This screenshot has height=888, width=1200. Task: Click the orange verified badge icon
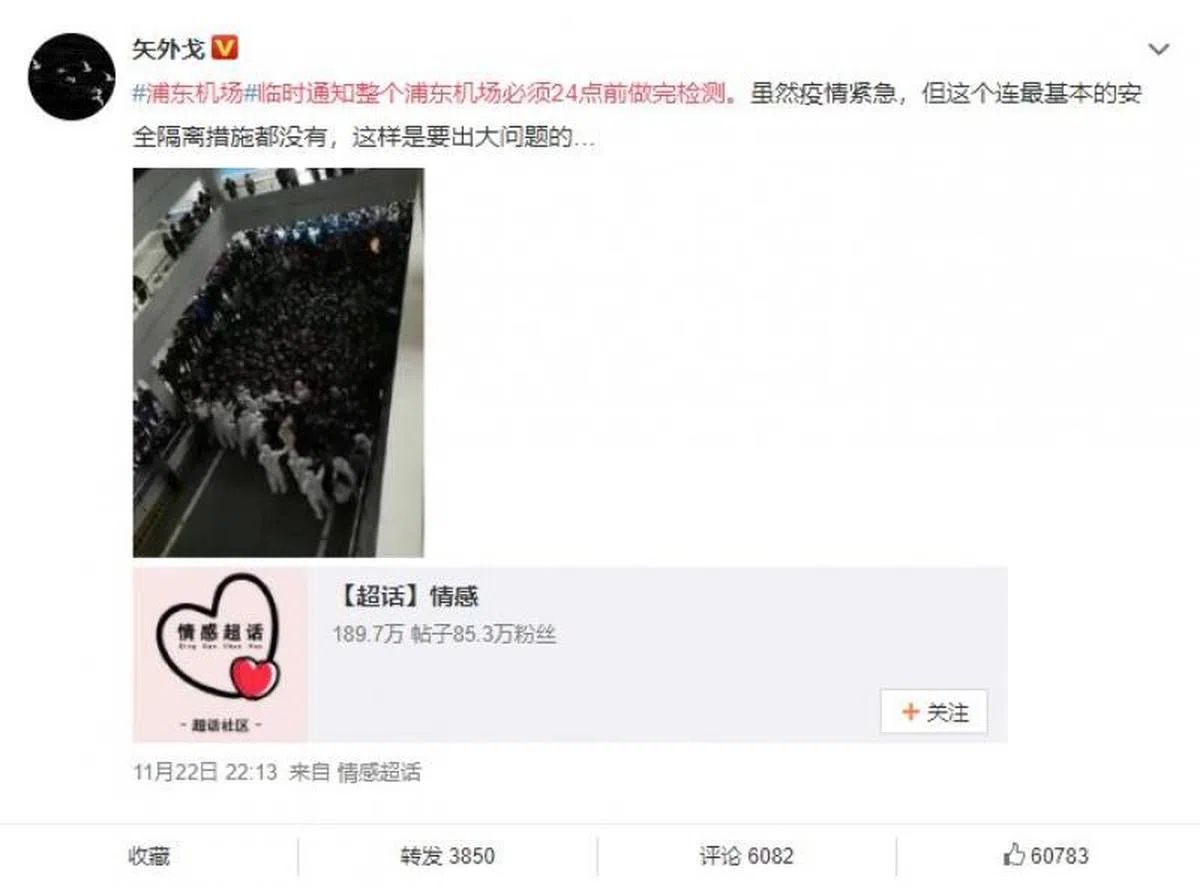tap(226, 48)
